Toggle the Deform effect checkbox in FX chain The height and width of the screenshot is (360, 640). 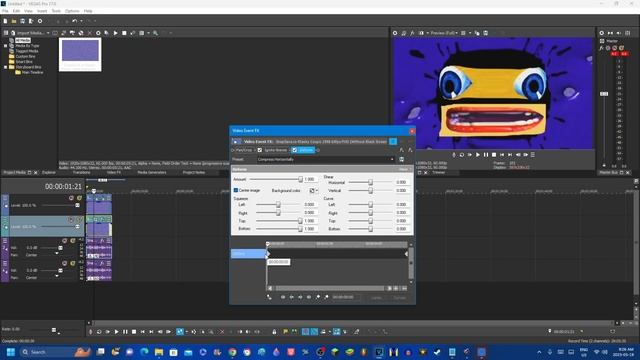click(294, 150)
